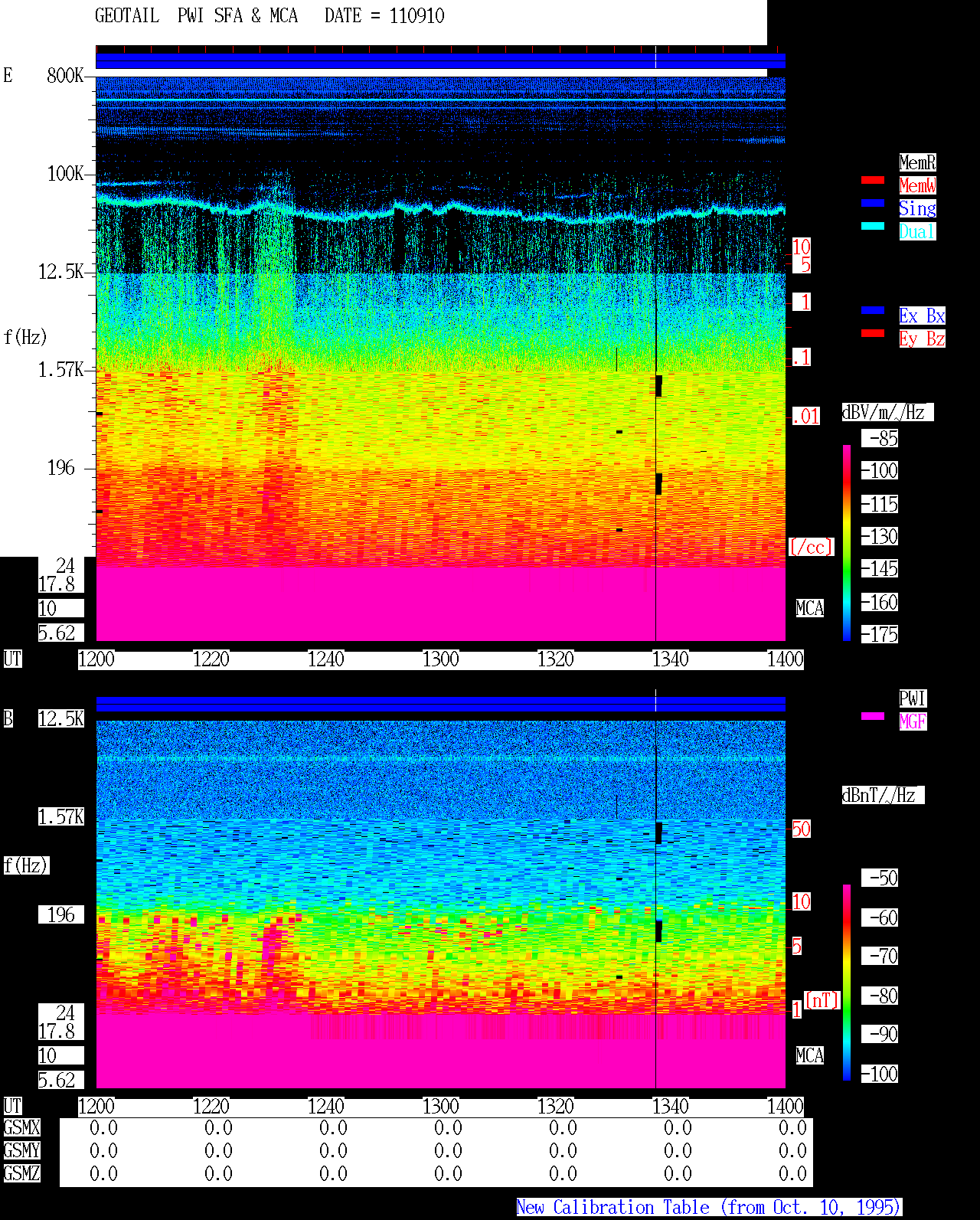Click the cyan Dual legend swatch

point(873,226)
